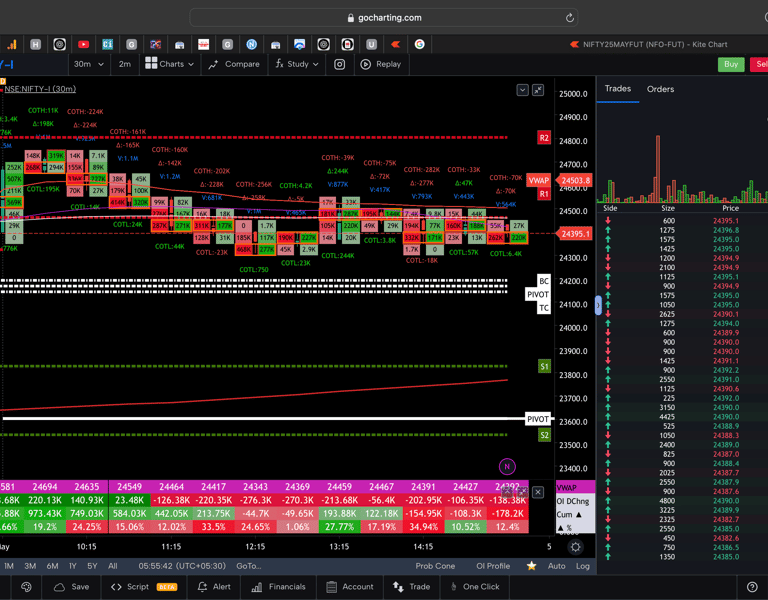The height and width of the screenshot is (600, 768).
Task: Click the star favorite icon
Action: point(531,566)
